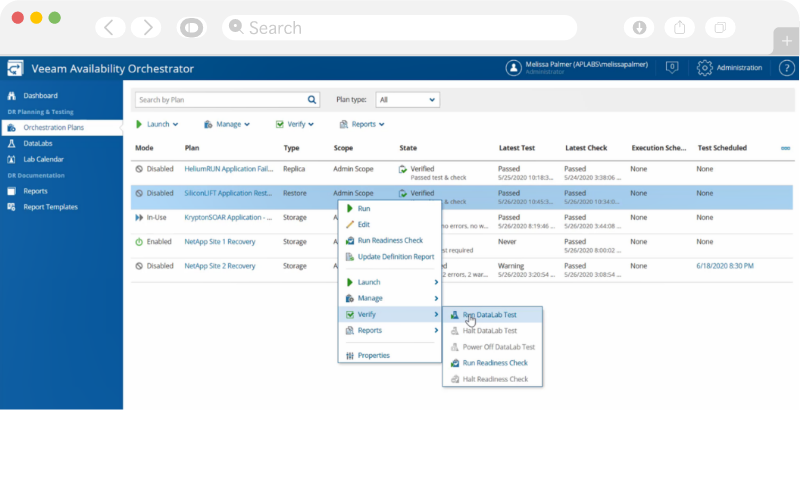
Task: Select Verify in the context menu
Action: tap(390, 314)
